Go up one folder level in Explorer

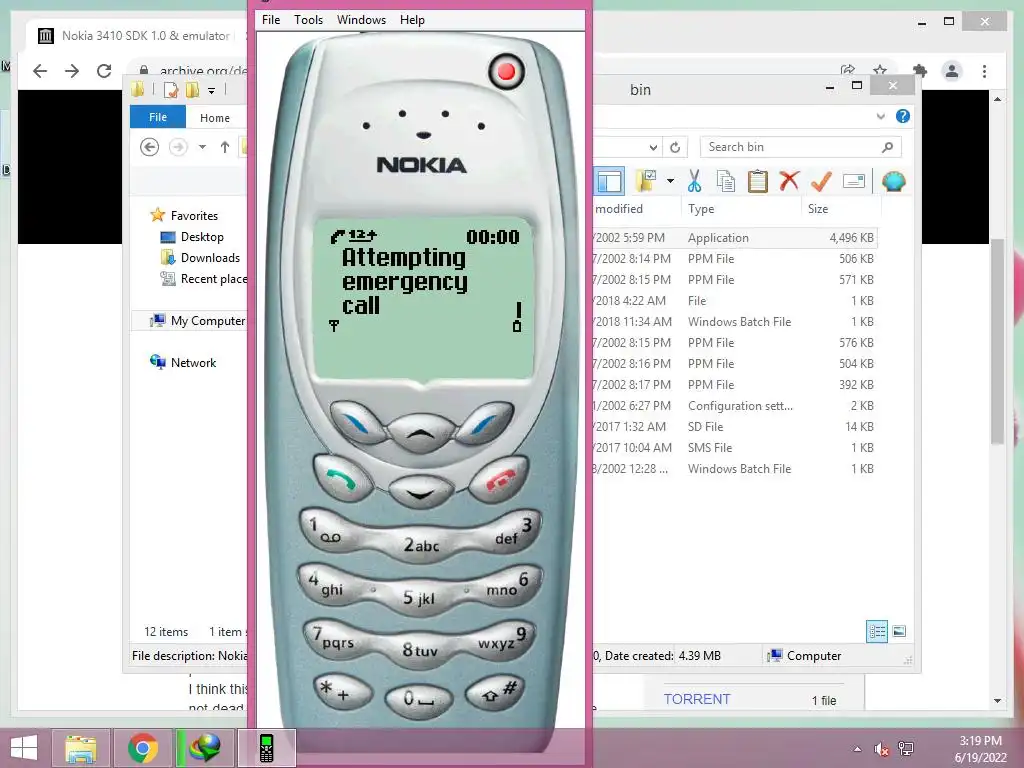[225, 147]
